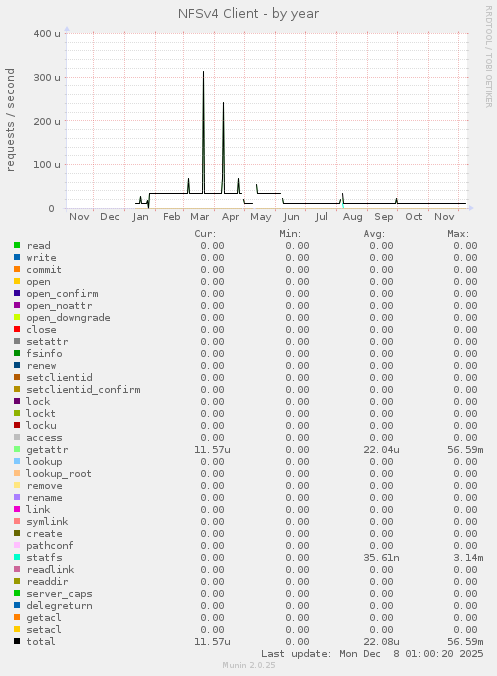497x676 pixels.
Task: Click the chart title NFSv4 Client - by year
Action: click(x=248, y=14)
